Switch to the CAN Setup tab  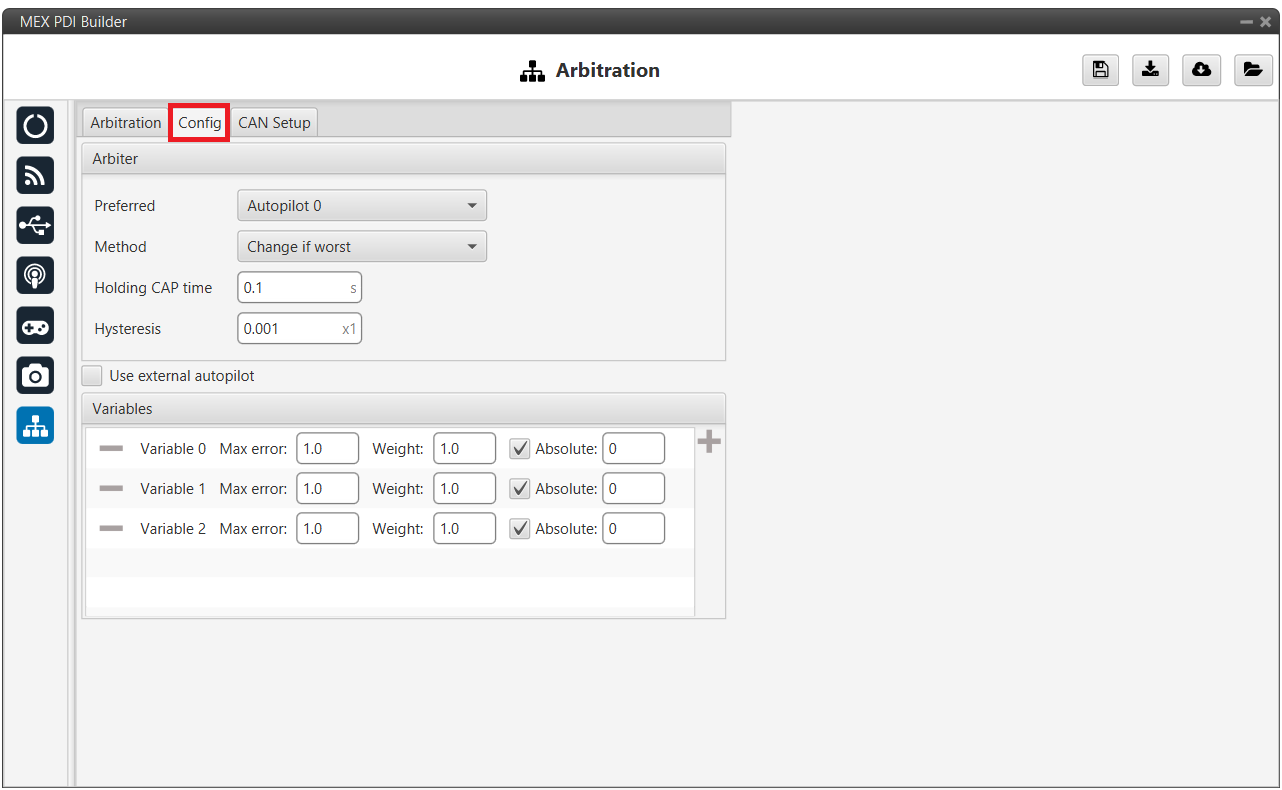tap(274, 123)
